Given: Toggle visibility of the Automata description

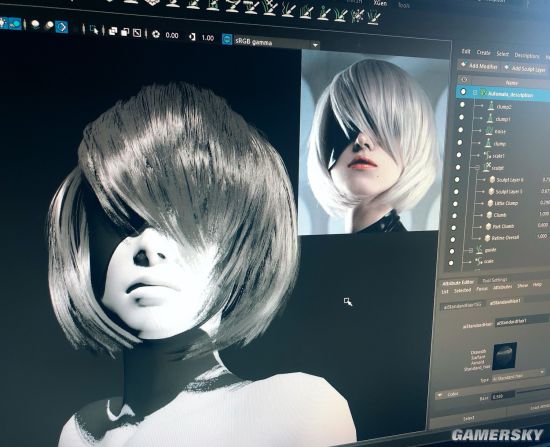Looking at the screenshot, I should click(x=464, y=92).
